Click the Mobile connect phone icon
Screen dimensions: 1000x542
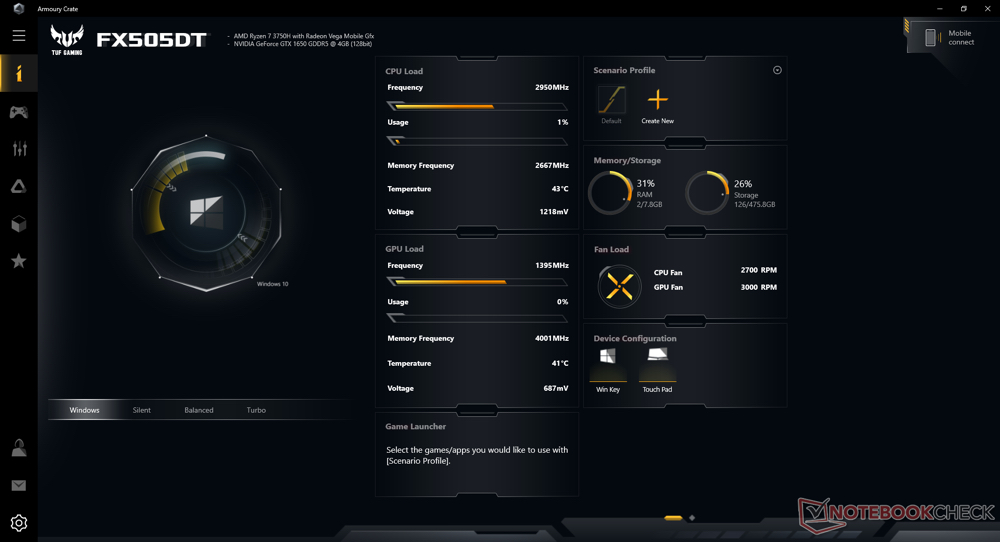pos(930,38)
